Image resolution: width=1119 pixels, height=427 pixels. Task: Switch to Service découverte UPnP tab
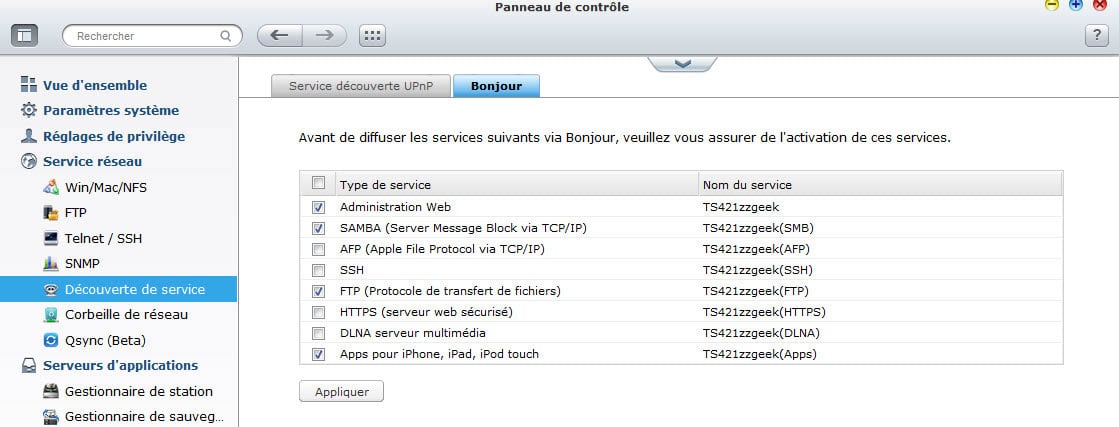(x=361, y=86)
